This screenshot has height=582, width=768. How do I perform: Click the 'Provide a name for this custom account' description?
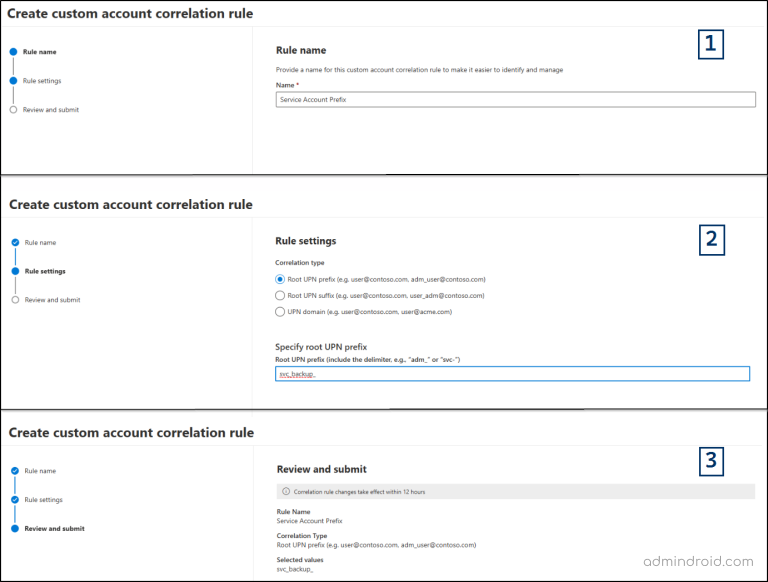[419, 70]
